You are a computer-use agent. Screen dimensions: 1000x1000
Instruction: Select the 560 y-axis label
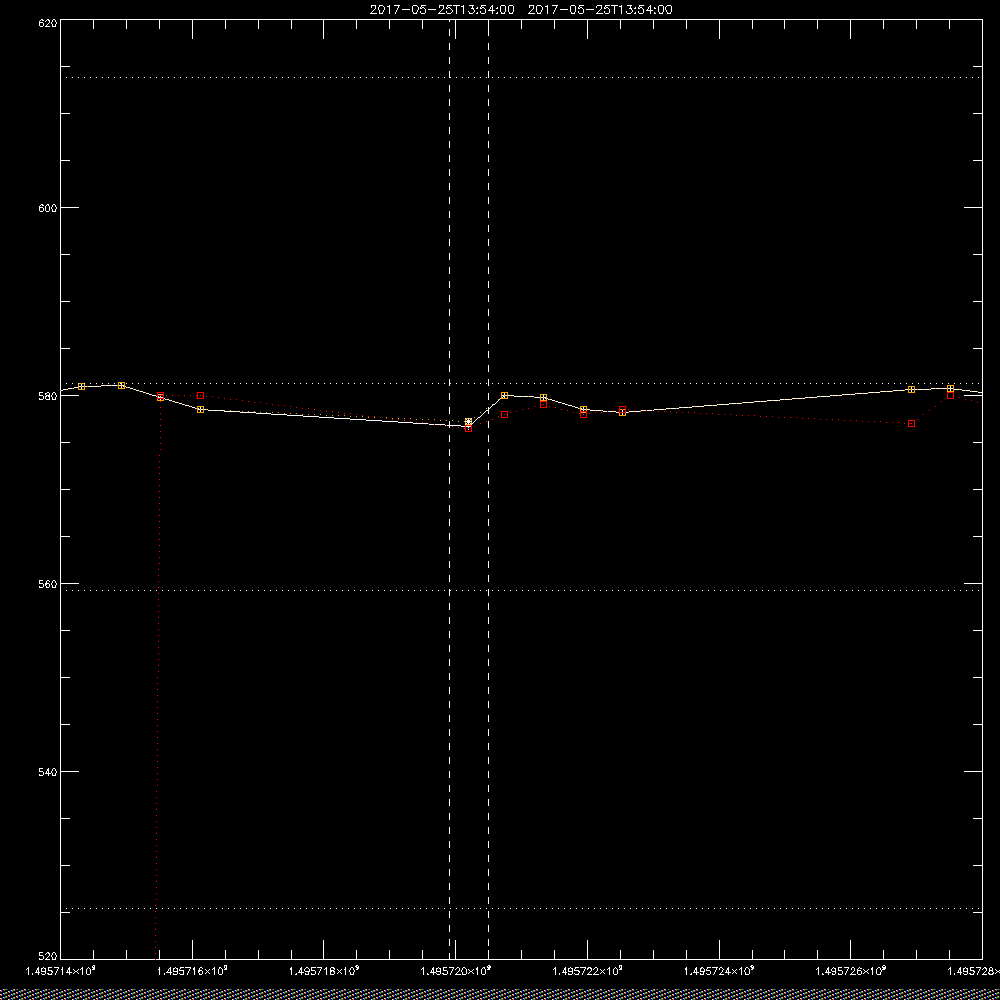[x=48, y=584]
